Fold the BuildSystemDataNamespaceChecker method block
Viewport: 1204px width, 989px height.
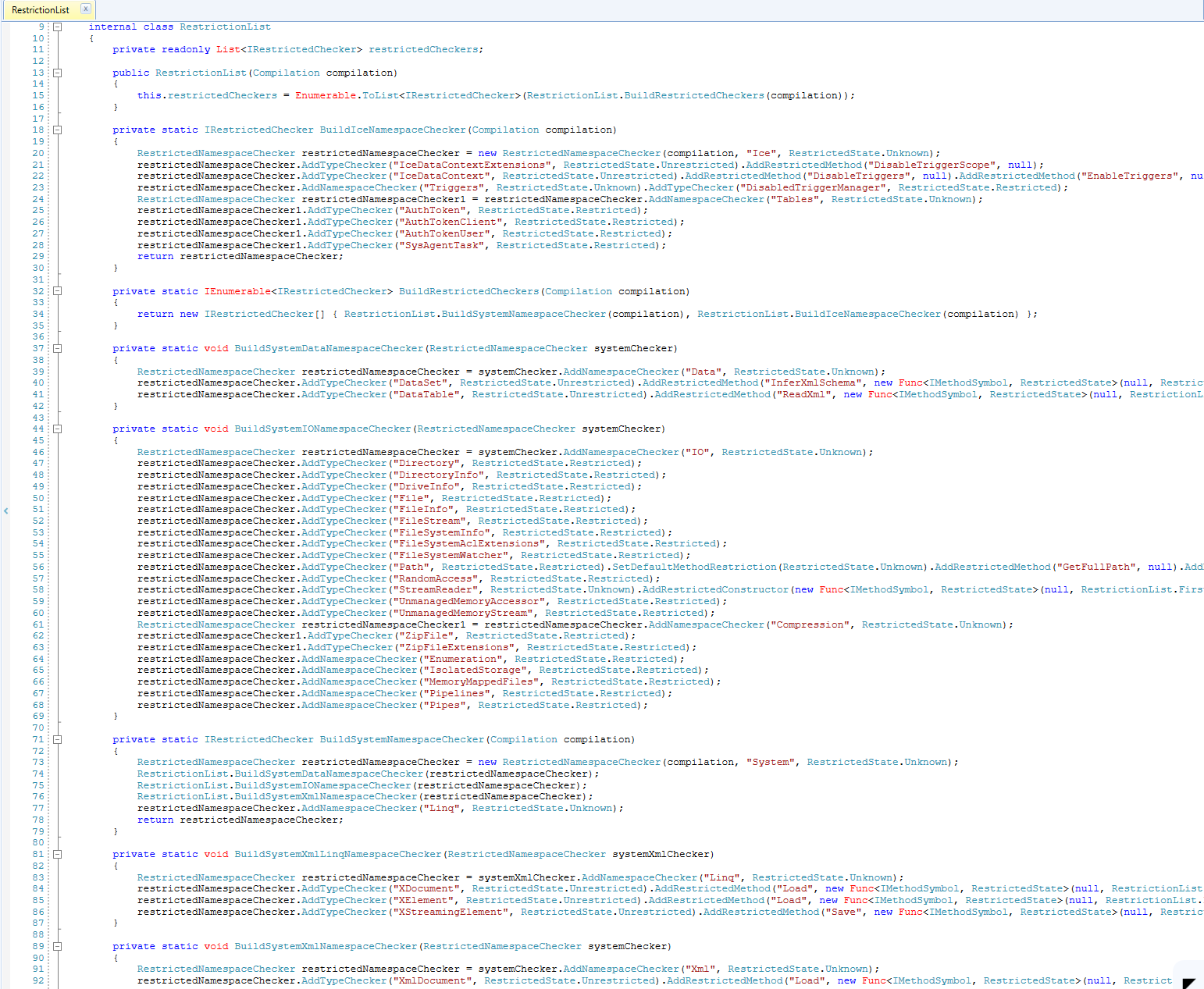point(57,349)
